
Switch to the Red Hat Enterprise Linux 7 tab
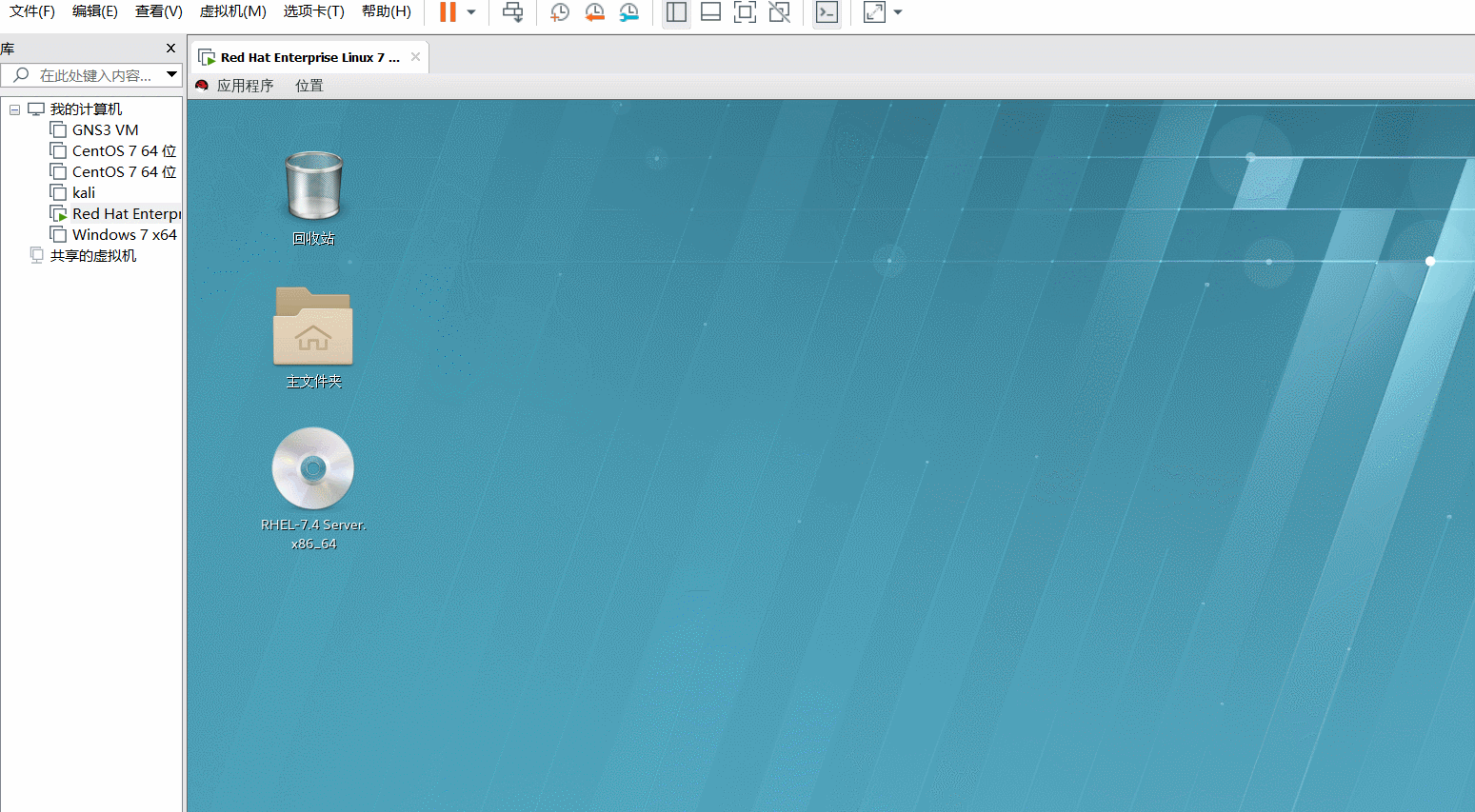tap(310, 57)
